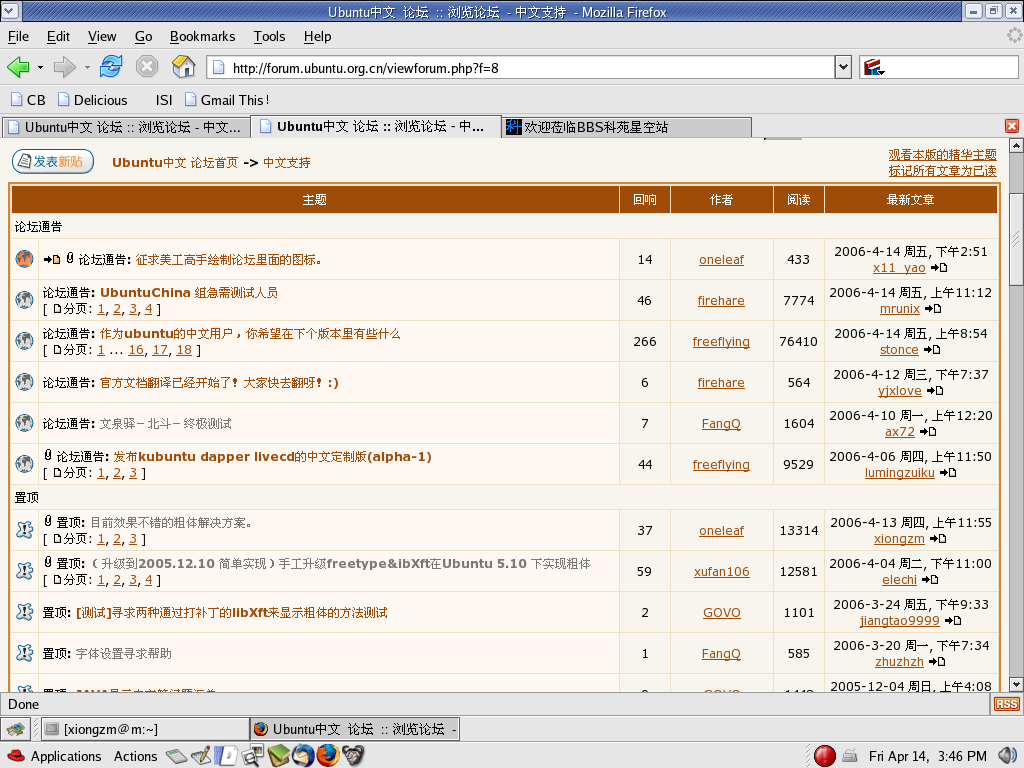The width and height of the screenshot is (1024, 768).
Task: Open author profile xufan106
Action: (722, 571)
